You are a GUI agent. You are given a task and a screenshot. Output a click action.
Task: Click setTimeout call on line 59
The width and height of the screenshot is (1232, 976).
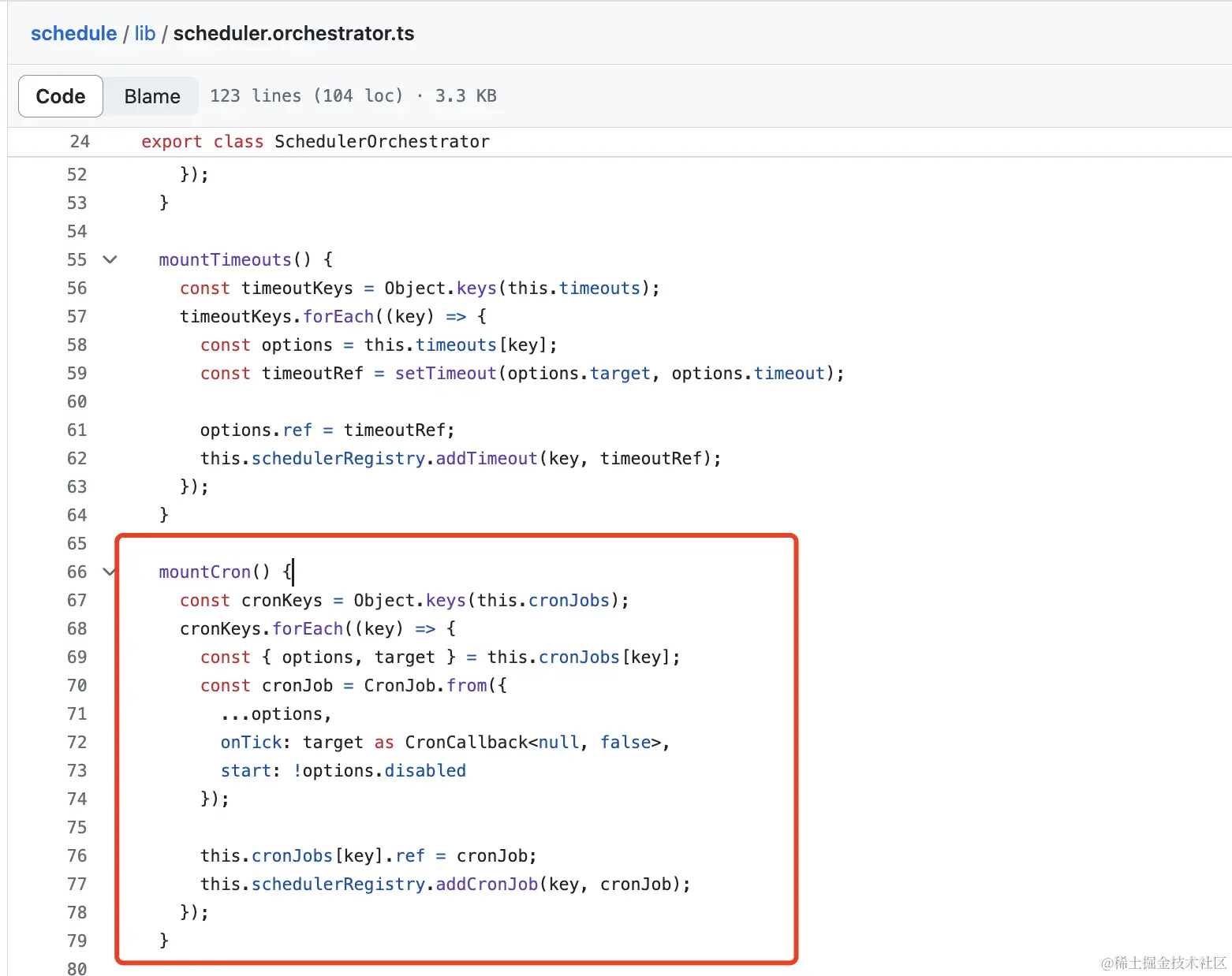446,373
